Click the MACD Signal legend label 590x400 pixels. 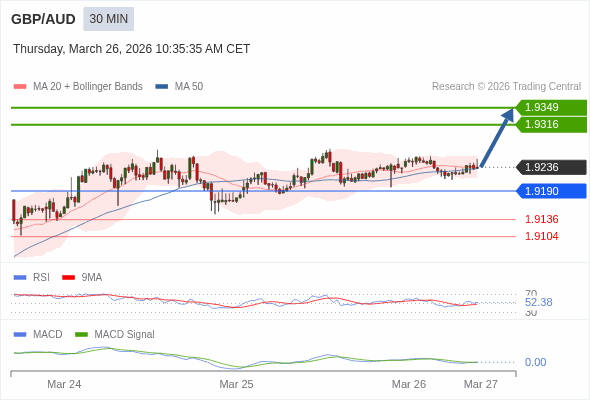124,335
